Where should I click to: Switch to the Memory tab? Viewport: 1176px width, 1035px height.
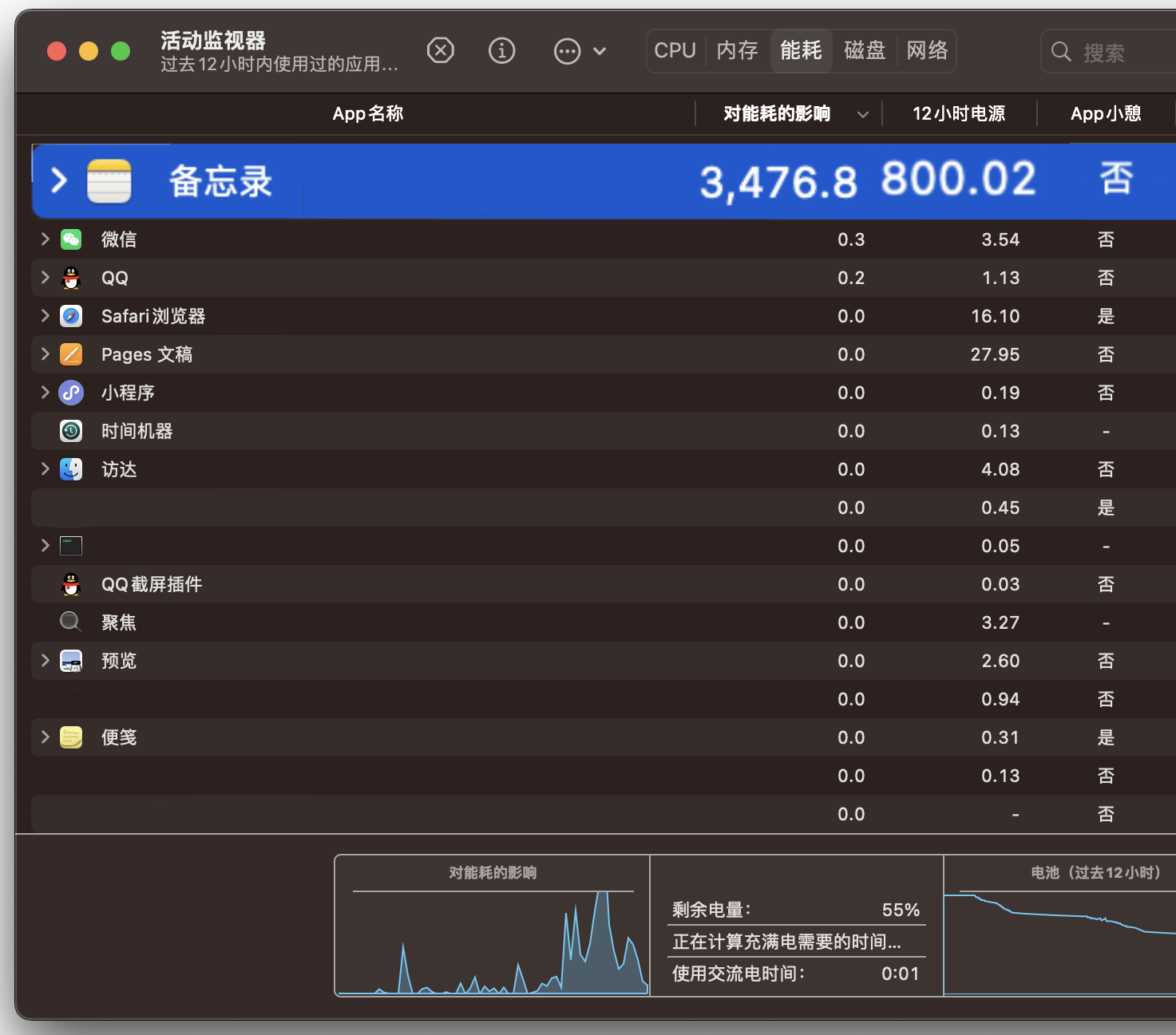click(x=737, y=51)
